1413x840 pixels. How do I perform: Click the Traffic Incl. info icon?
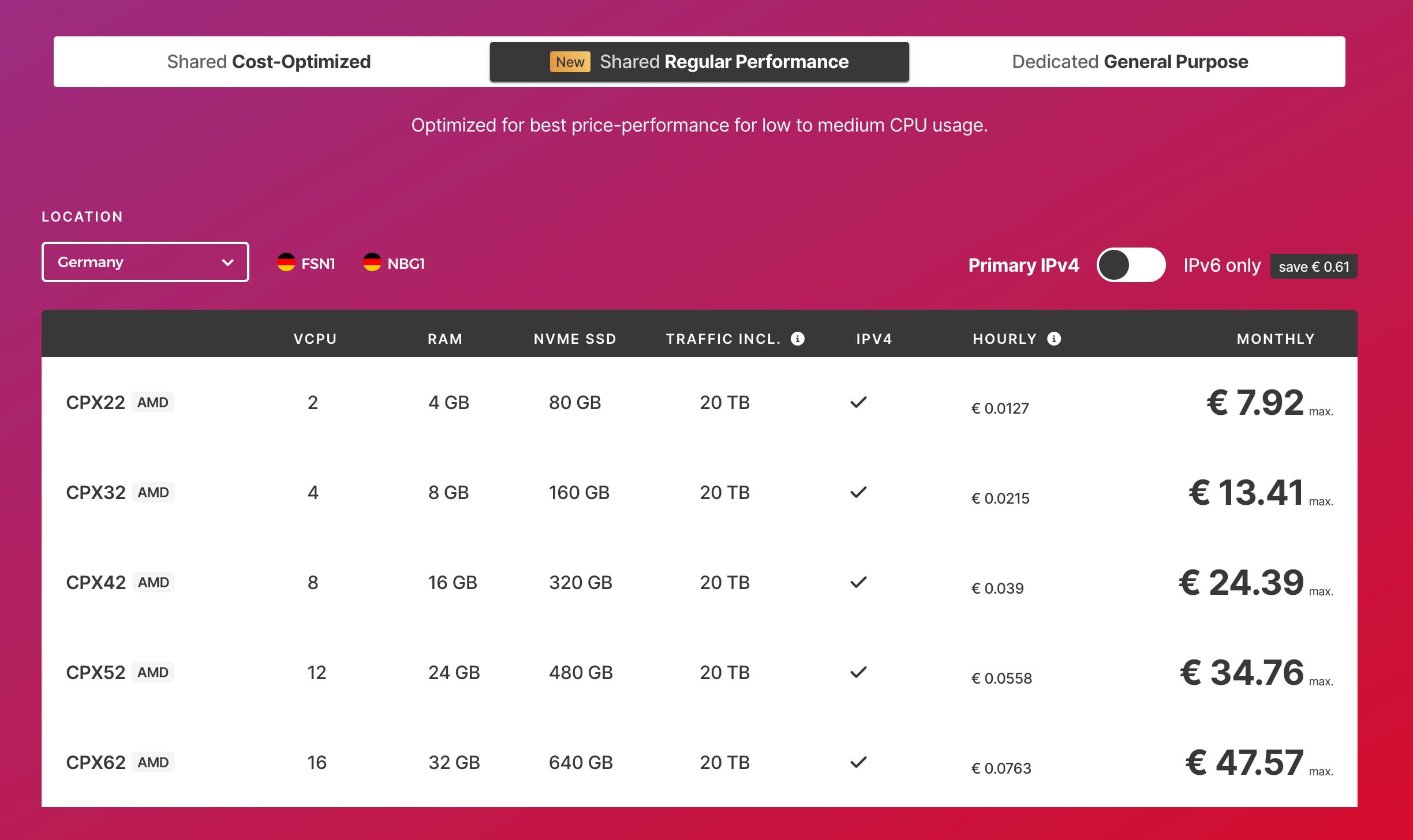[798, 339]
